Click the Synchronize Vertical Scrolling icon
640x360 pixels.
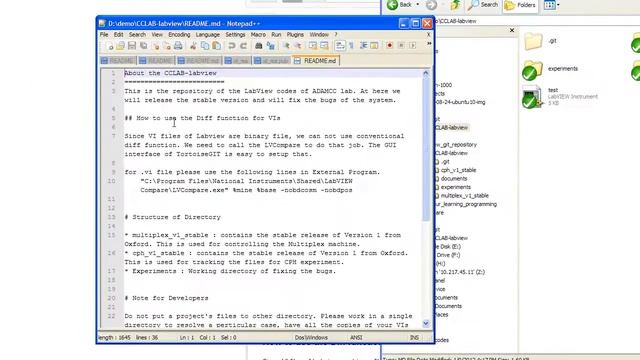pos(313,46)
